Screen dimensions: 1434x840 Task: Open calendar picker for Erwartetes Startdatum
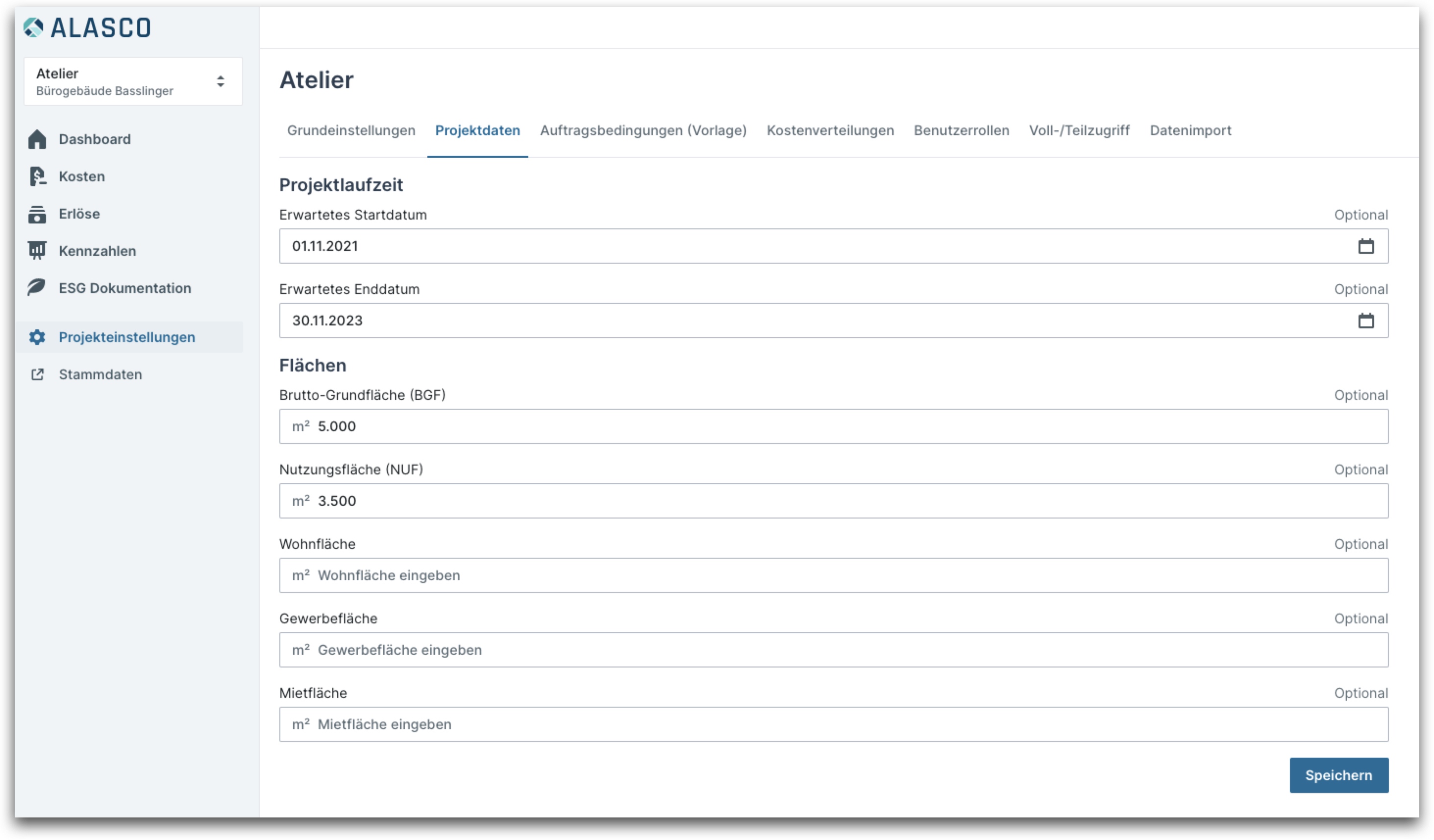point(1366,247)
